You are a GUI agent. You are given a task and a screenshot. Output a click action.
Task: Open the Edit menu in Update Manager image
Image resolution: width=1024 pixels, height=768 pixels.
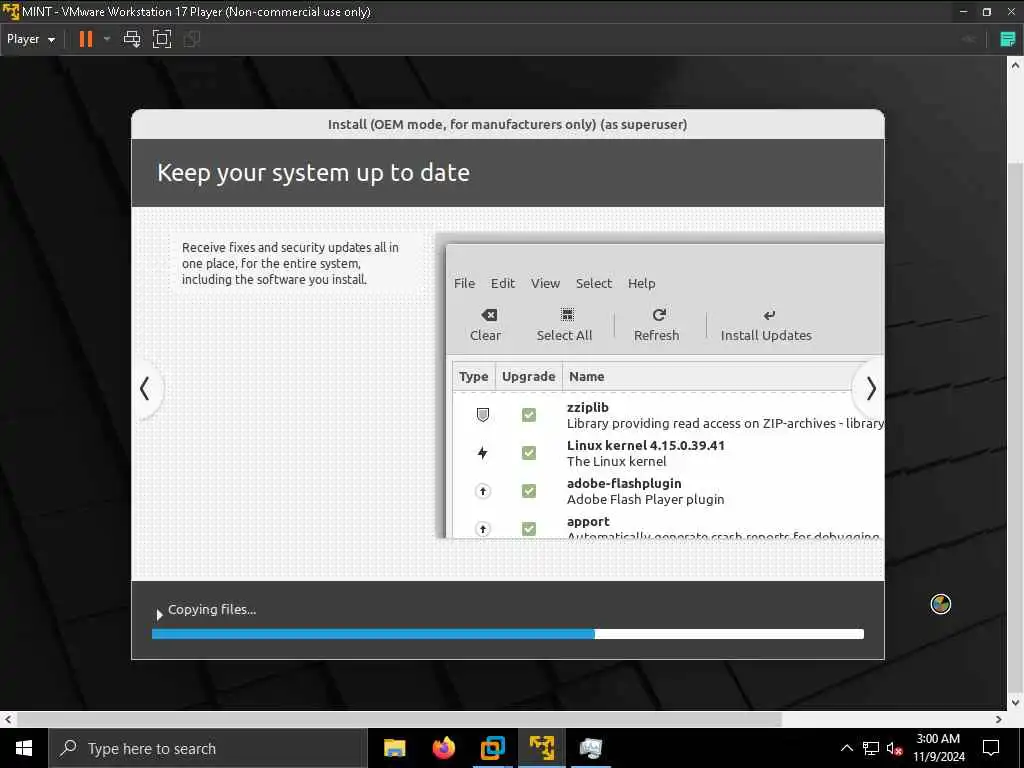point(503,283)
